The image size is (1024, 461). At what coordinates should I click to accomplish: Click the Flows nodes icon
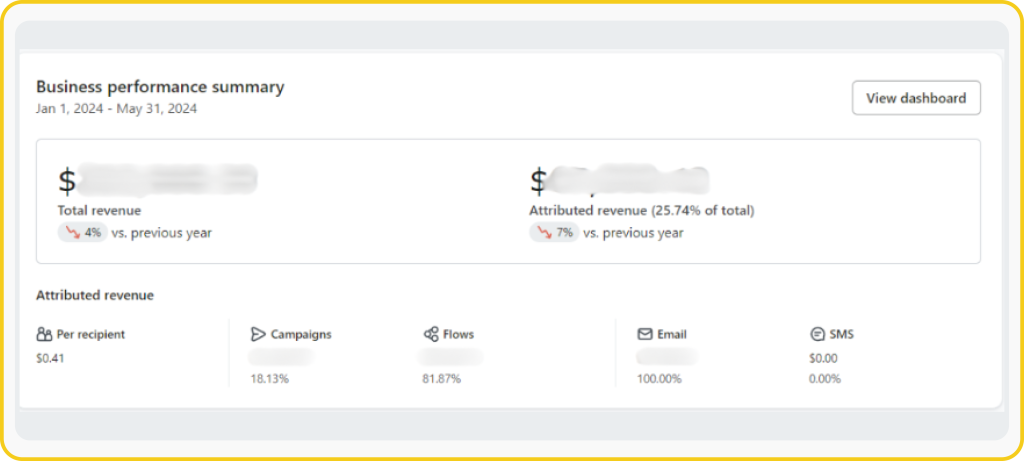[431, 334]
